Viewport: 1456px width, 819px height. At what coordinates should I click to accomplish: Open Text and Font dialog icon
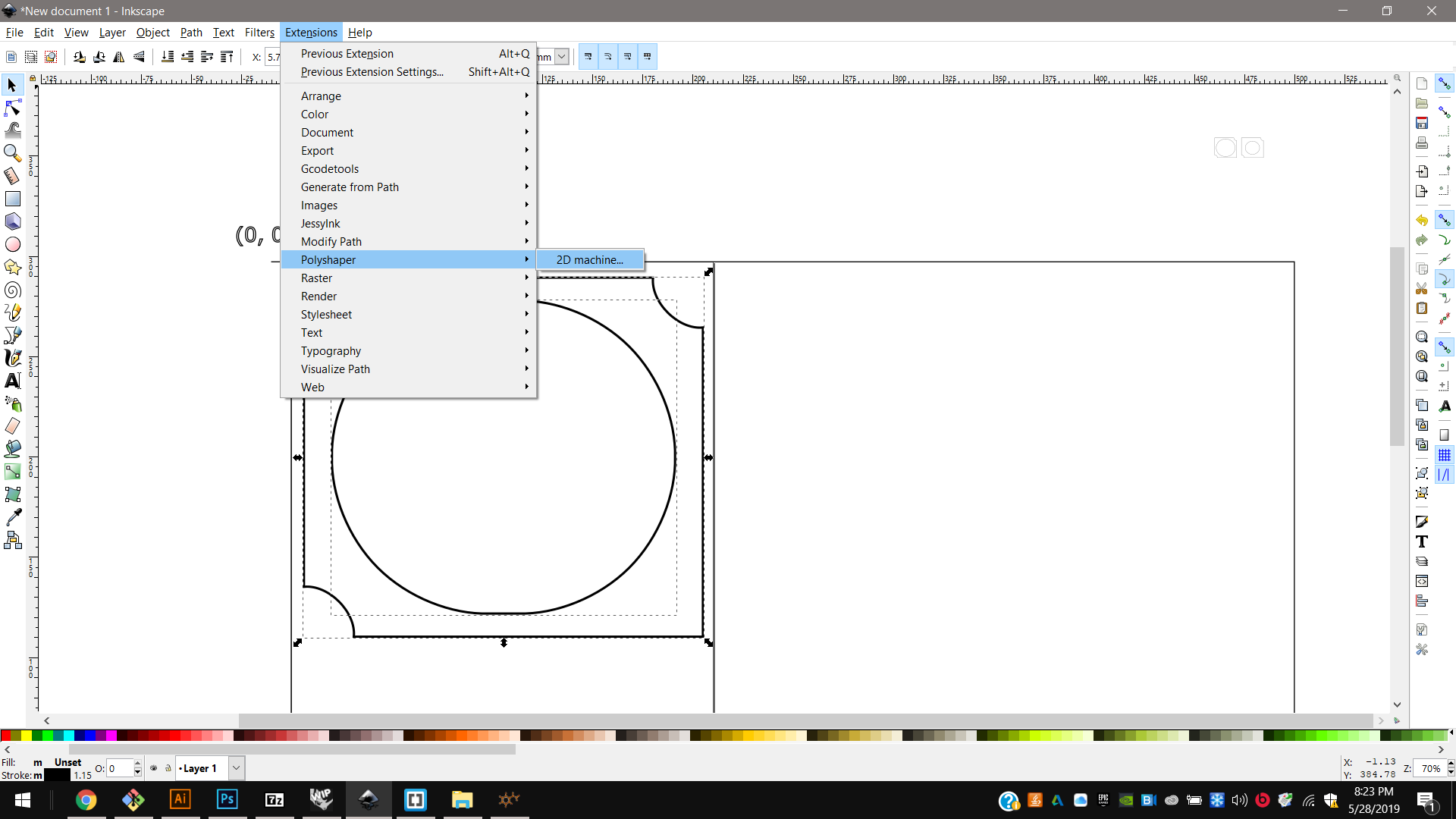[1422, 541]
